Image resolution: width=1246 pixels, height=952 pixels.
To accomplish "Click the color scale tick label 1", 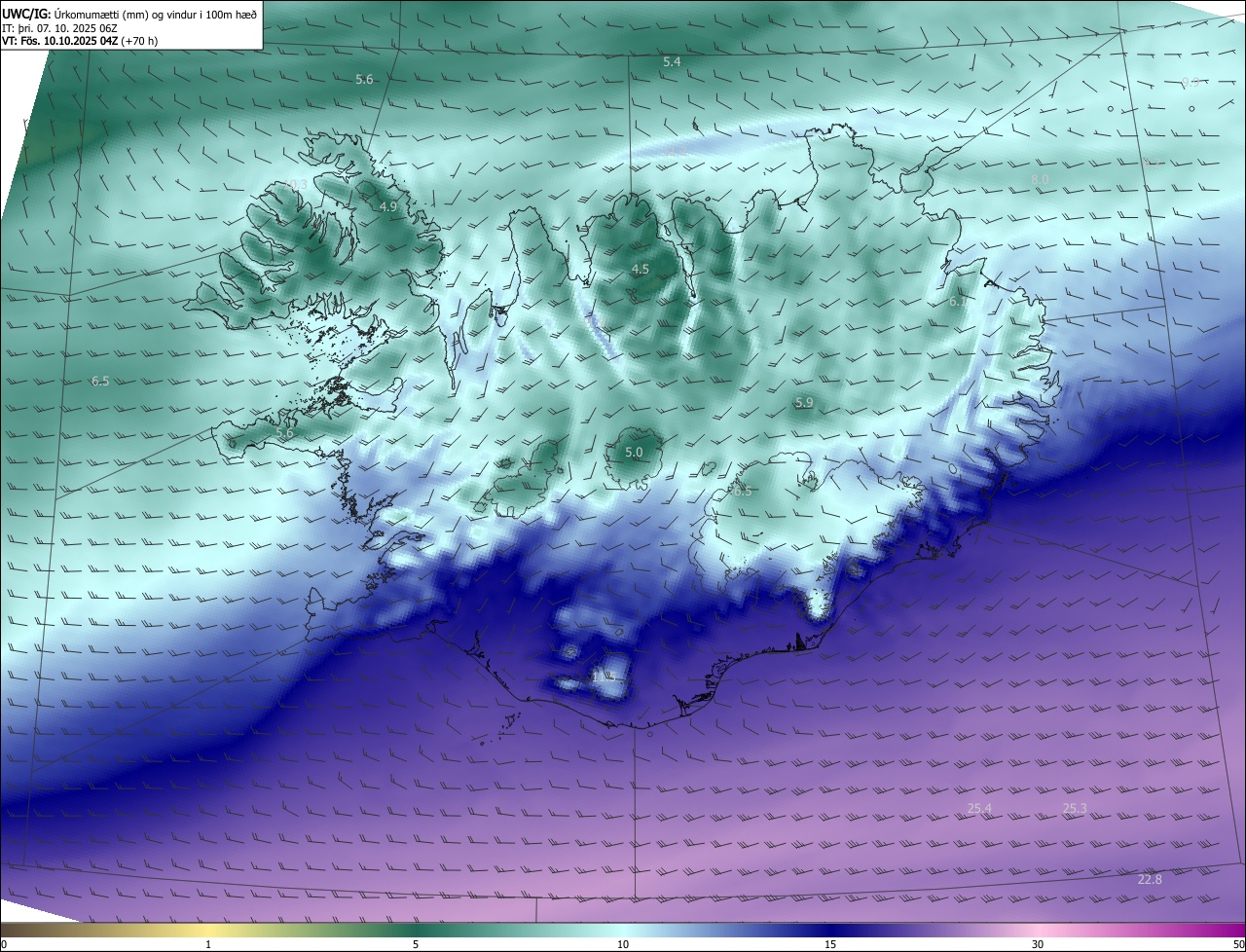I will click(208, 944).
